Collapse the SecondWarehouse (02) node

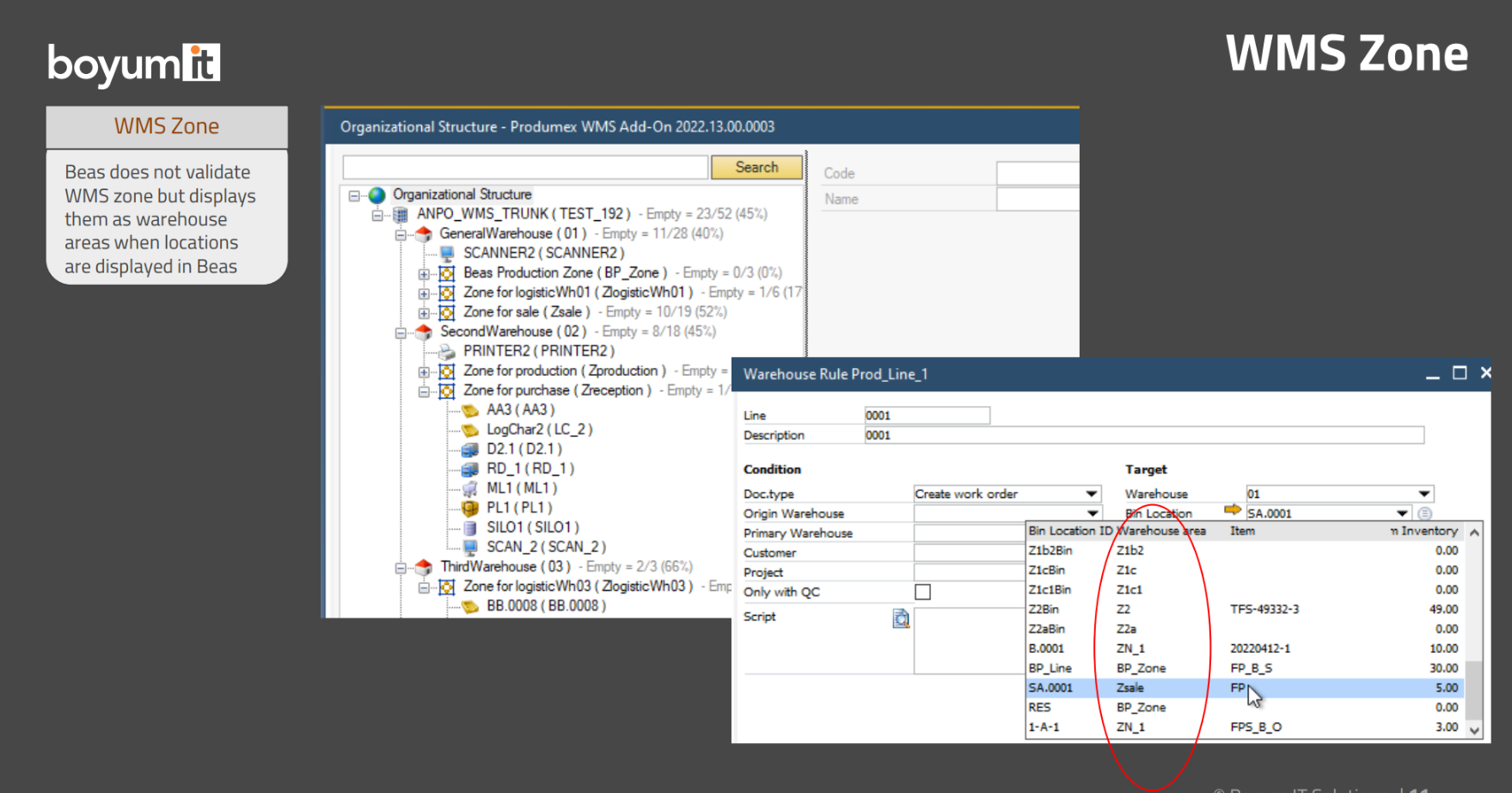tap(401, 333)
